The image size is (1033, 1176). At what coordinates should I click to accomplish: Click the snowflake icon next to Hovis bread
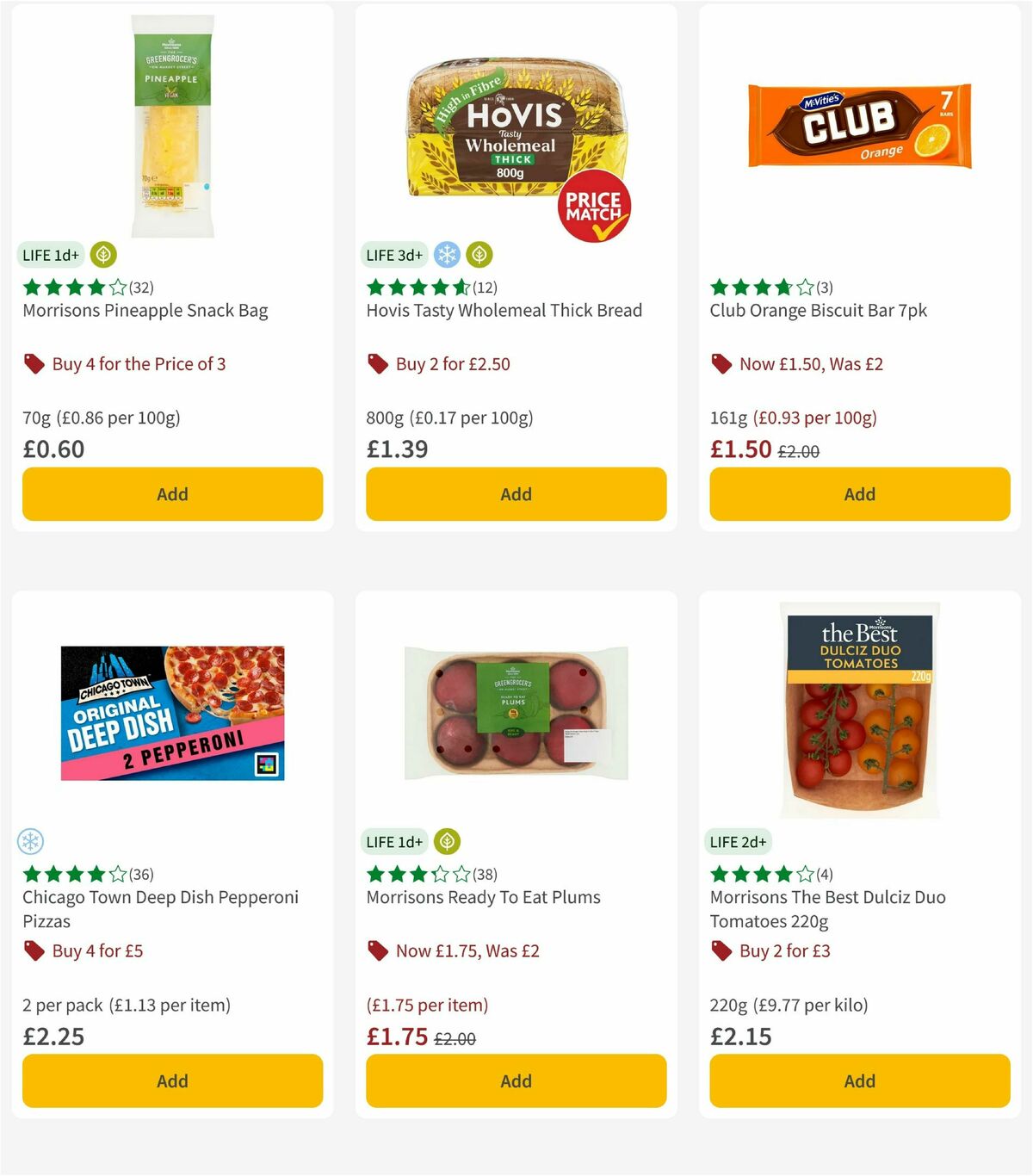pos(447,255)
